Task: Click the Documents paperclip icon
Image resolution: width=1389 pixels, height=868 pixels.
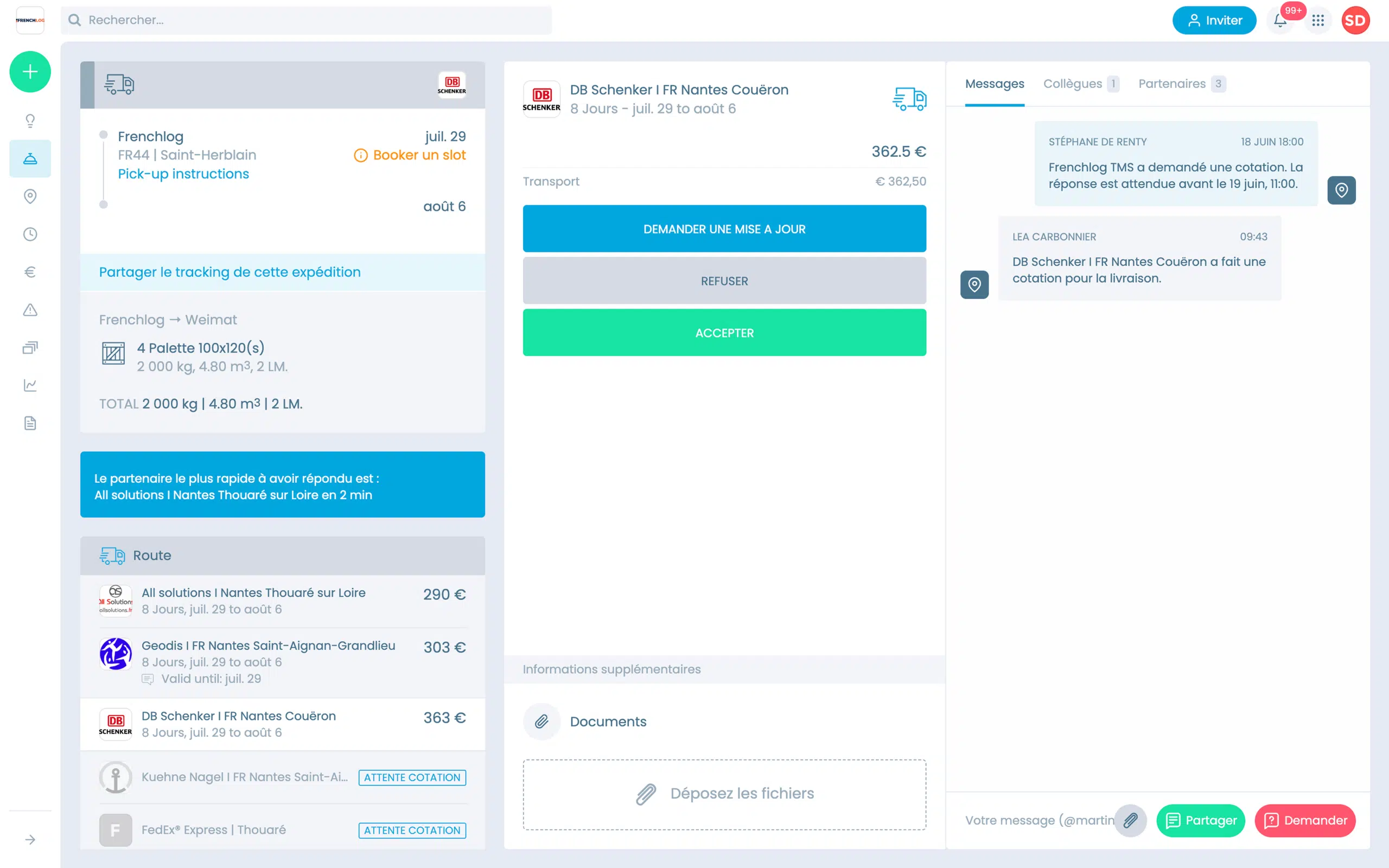Action: click(x=541, y=722)
